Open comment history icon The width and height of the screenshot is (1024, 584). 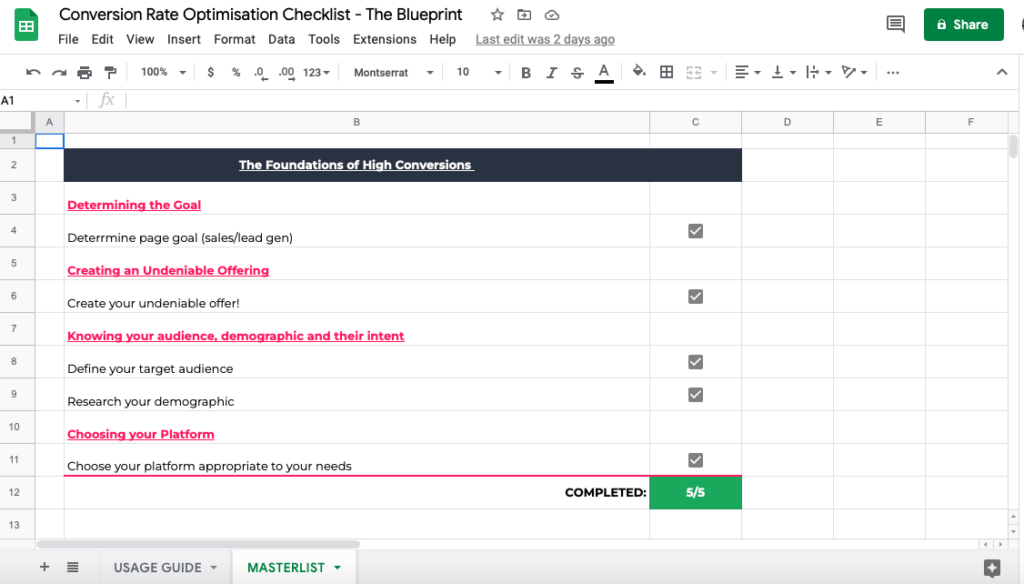(x=895, y=24)
